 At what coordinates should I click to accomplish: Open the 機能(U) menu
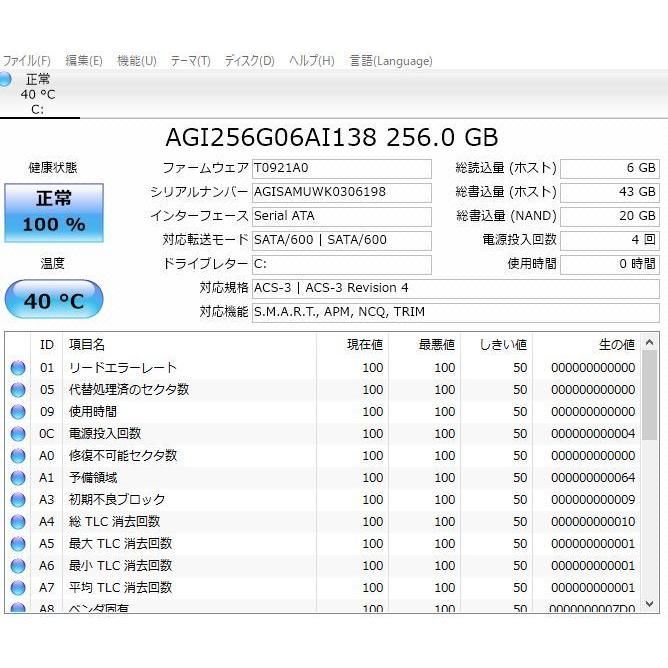[137, 61]
